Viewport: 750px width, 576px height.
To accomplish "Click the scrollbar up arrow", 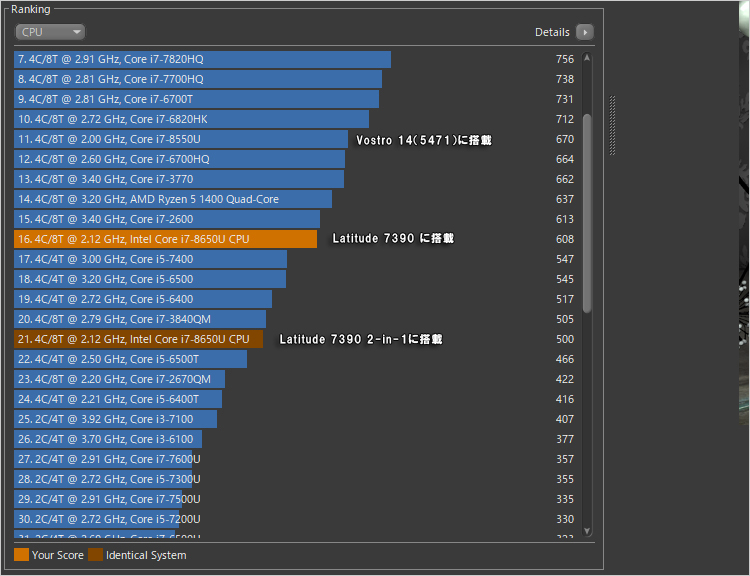I will pyautogui.click(x=587, y=57).
